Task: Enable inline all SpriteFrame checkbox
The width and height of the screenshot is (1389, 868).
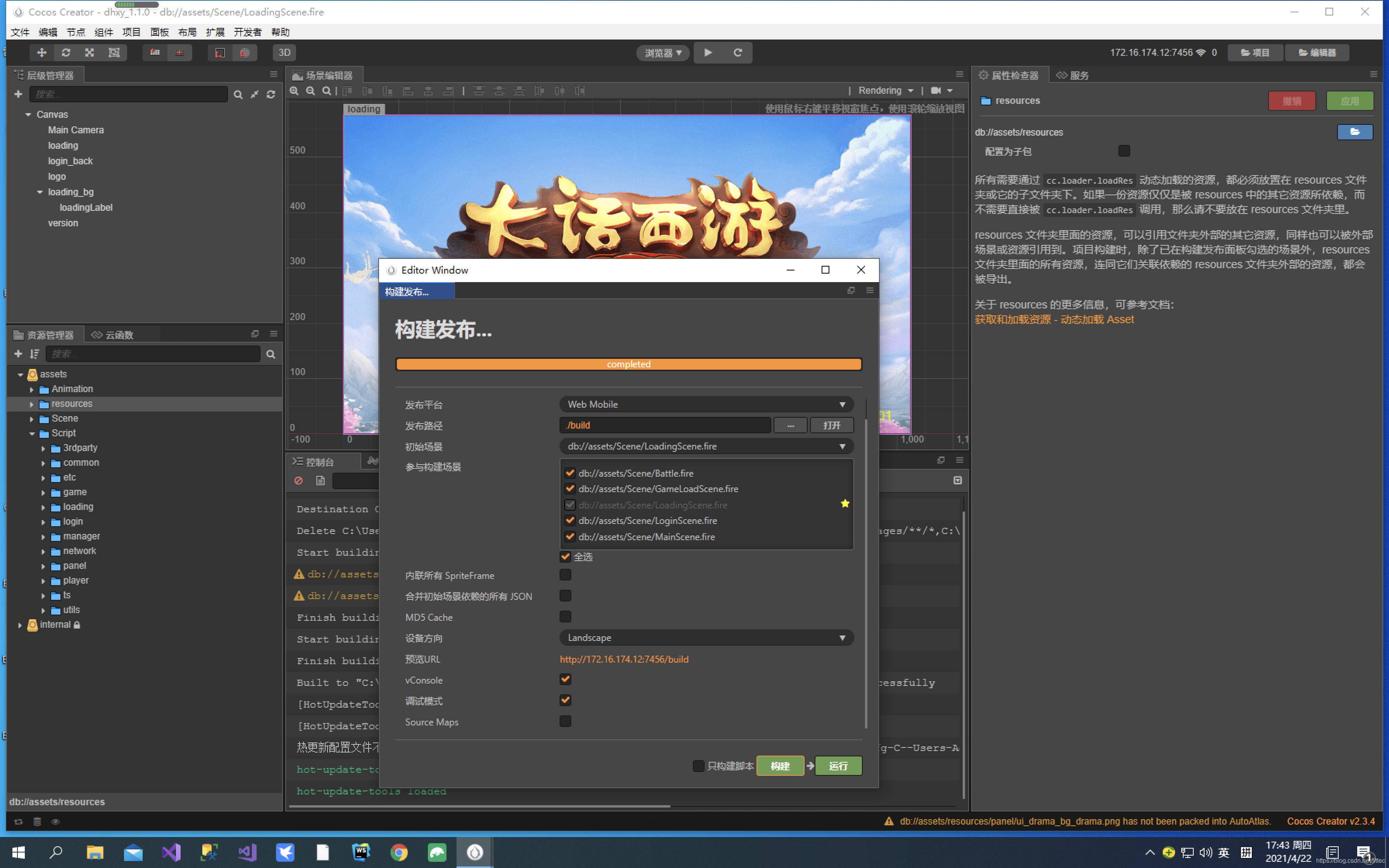Action: coord(565,575)
